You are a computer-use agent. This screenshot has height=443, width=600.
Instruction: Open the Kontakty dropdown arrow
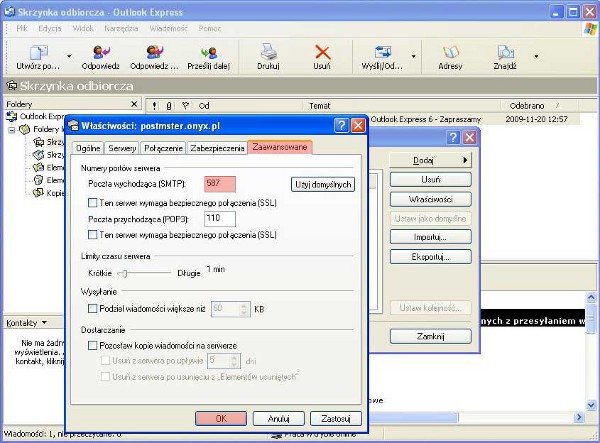point(44,322)
